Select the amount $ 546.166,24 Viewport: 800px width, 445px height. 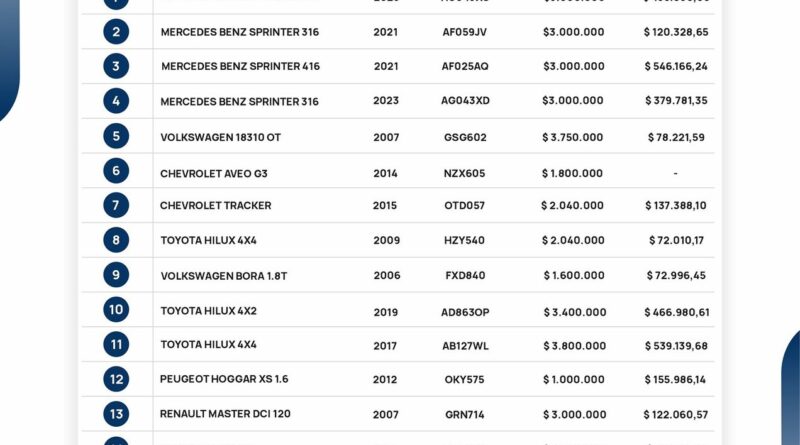[x=676, y=67]
